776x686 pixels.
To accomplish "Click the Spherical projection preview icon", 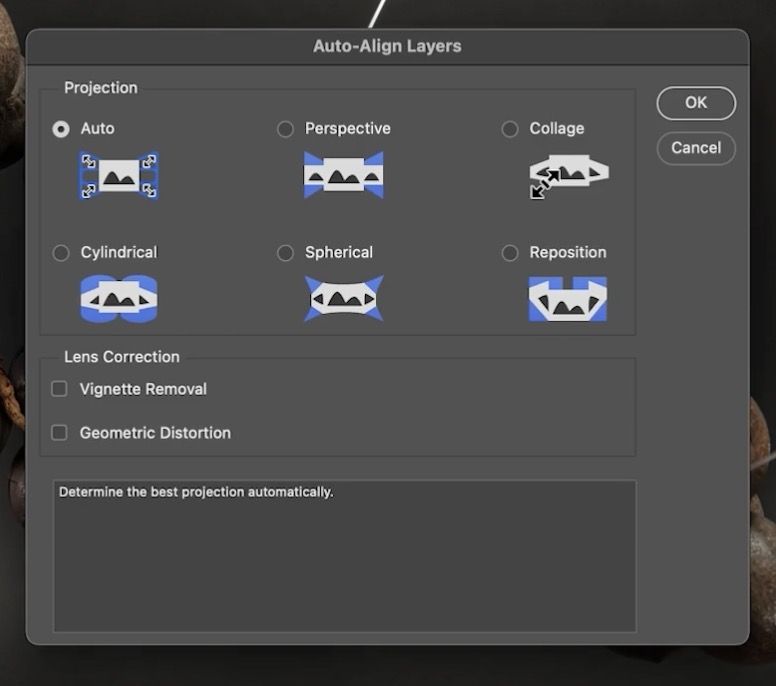I will click(x=343, y=299).
